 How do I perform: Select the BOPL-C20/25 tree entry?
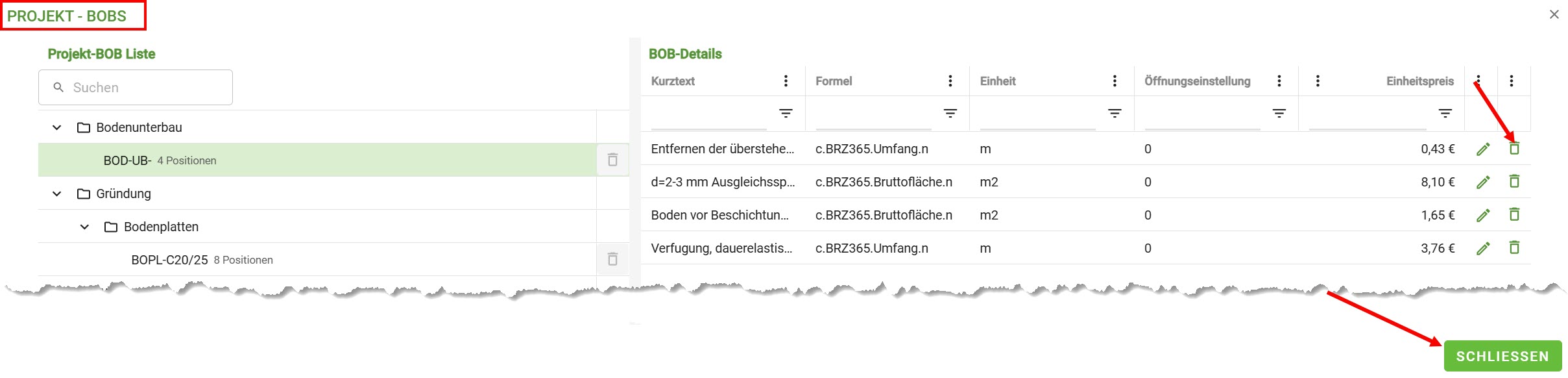[169, 260]
